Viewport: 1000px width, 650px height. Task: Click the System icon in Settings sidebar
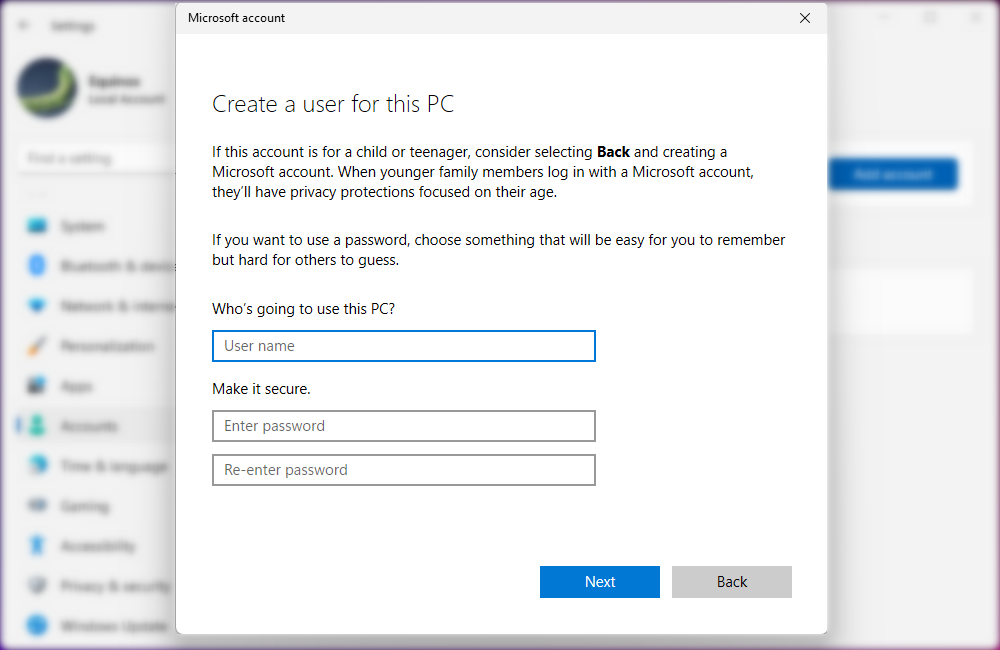37,226
